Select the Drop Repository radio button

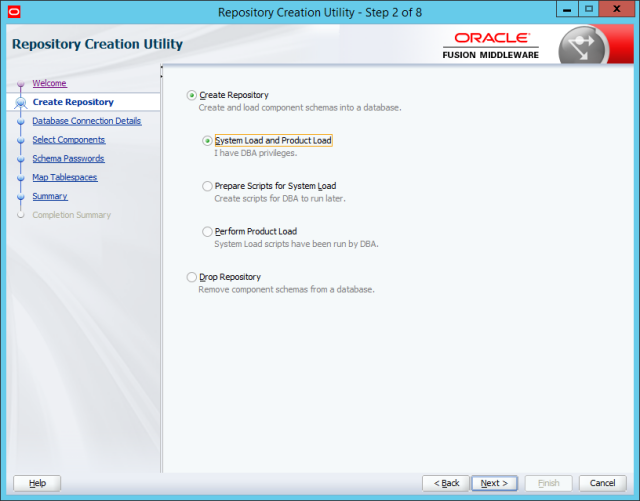click(x=191, y=277)
